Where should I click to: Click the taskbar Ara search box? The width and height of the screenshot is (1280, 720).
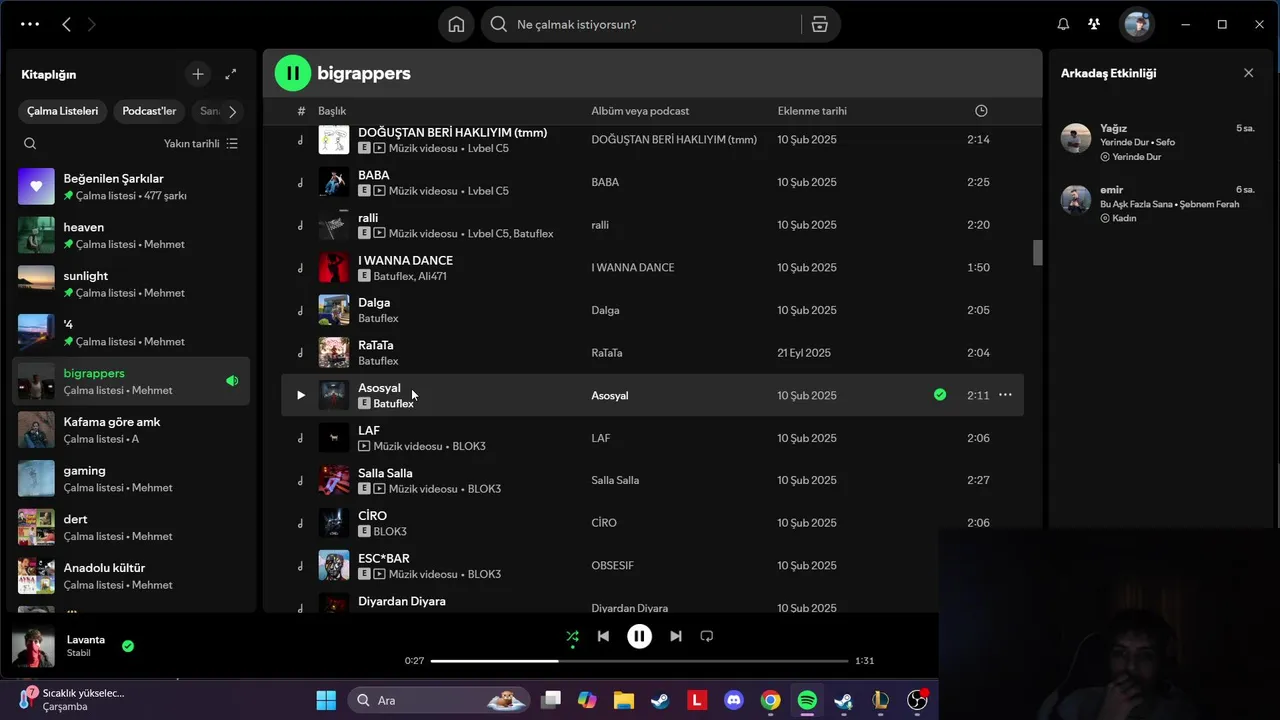[x=440, y=700]
